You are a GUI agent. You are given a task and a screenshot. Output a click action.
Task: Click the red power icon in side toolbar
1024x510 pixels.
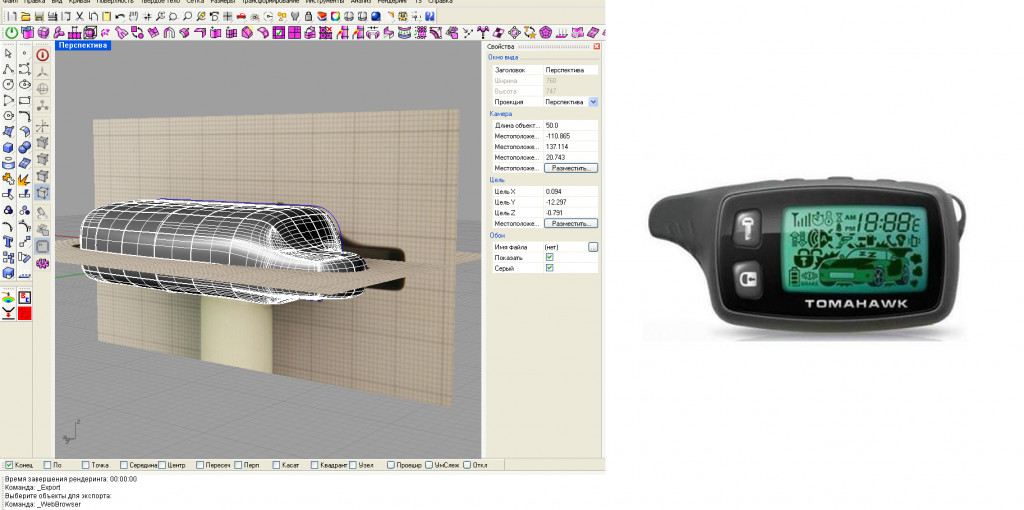(42, 54)
